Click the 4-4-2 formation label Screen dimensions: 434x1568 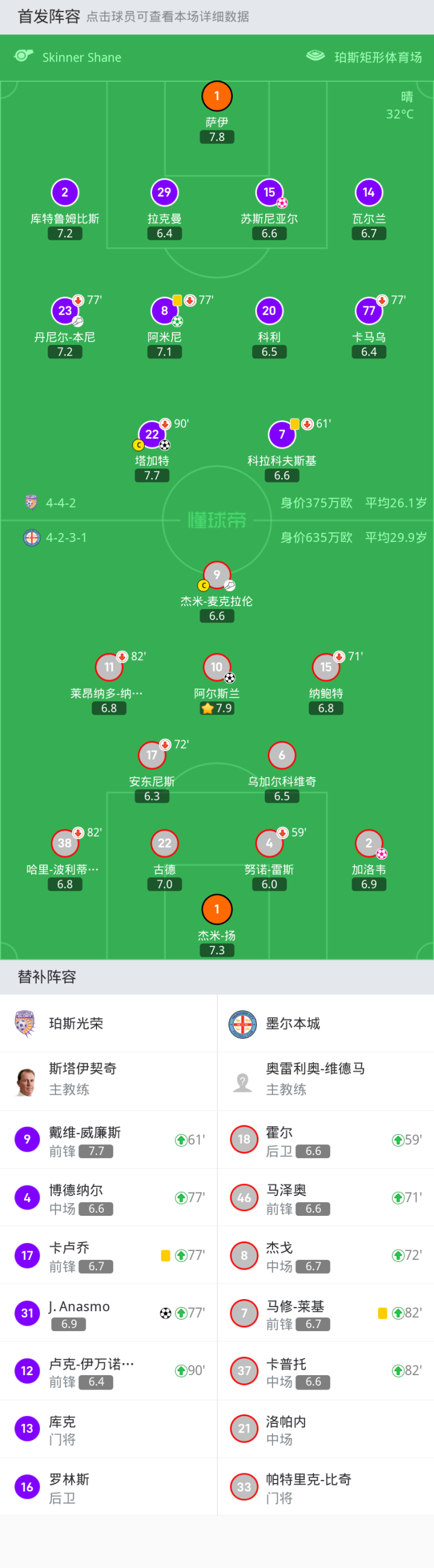coord(61,503)
